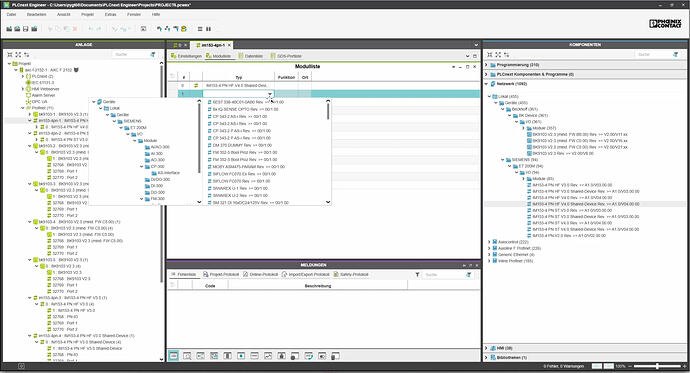Collapse the Netzwerk (1092) section
Viewport: 690px width, 373px height.
pos(486,84)
